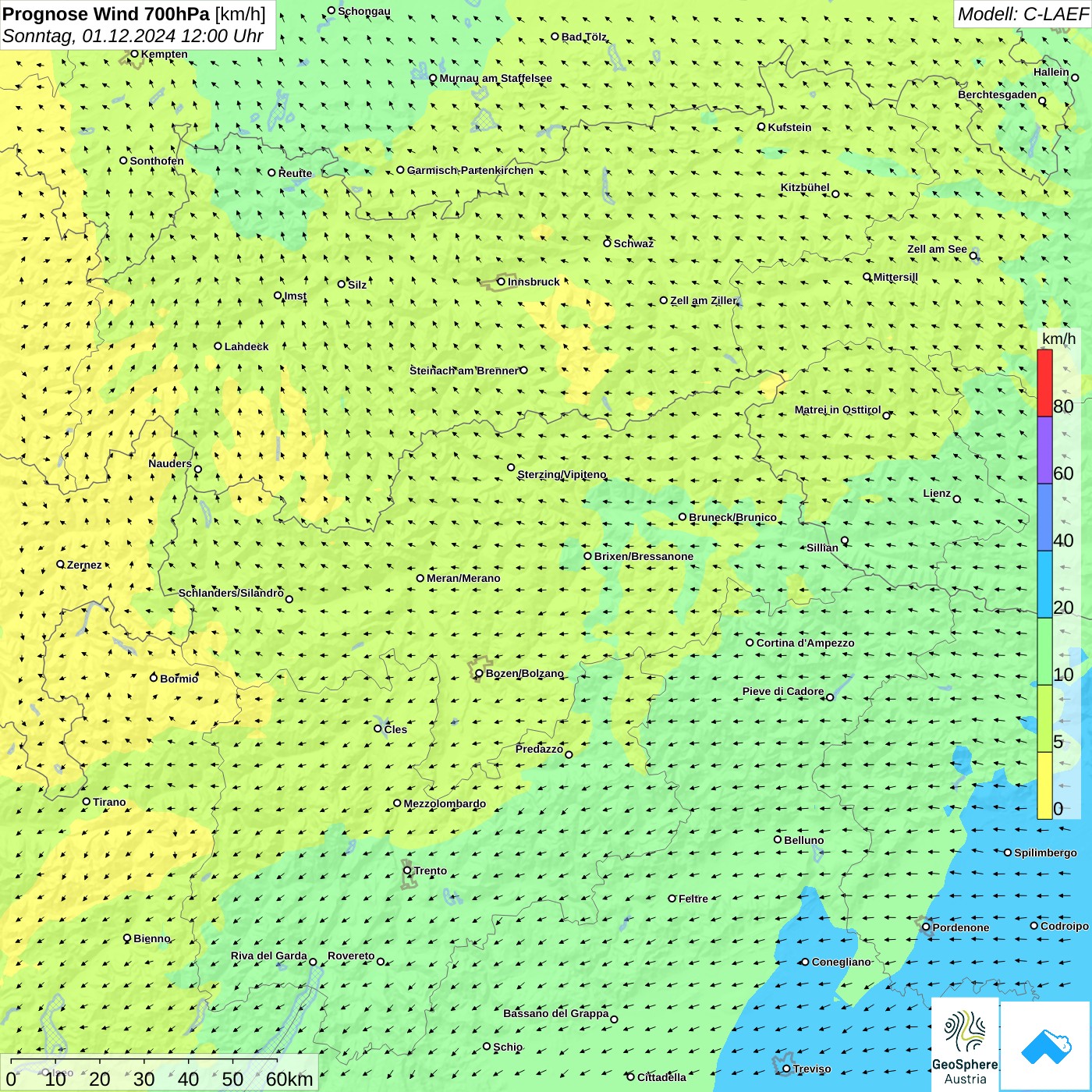Click the Sterzing/Vipiteno label

562,474
